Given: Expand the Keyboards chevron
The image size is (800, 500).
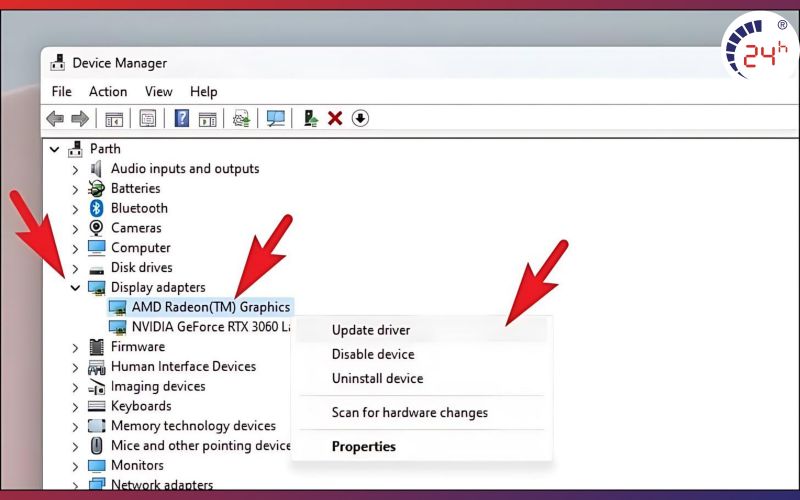Looking at the screenshot, I should [x=76, y=407].
